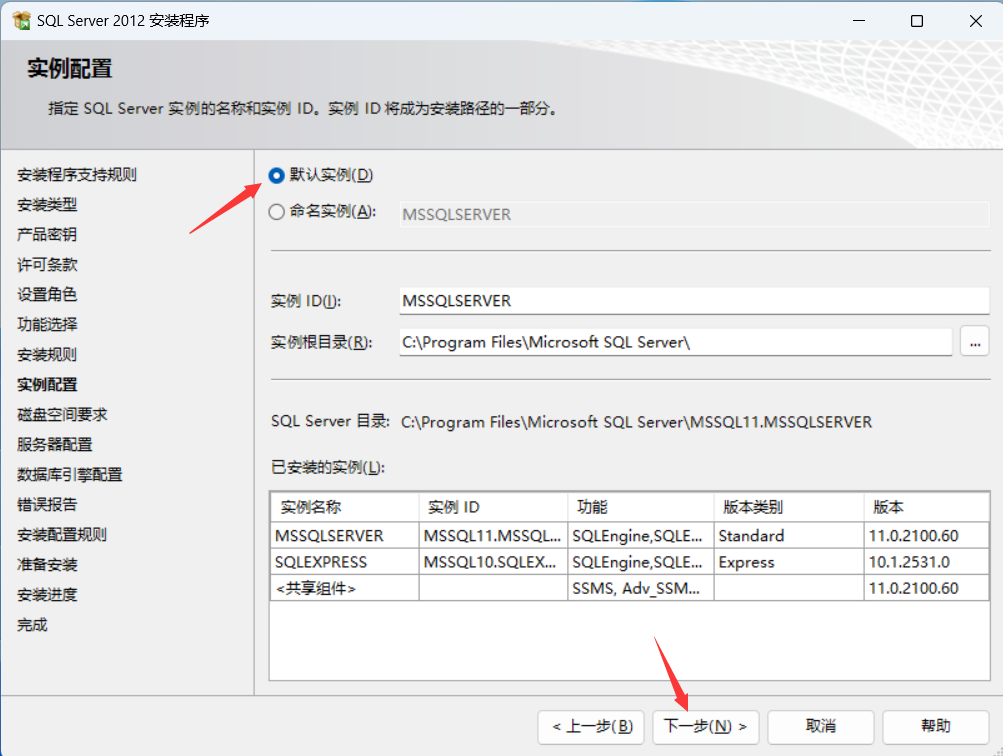
Task: Select the 默认实例(D) radio button
Action: (276, 175)
